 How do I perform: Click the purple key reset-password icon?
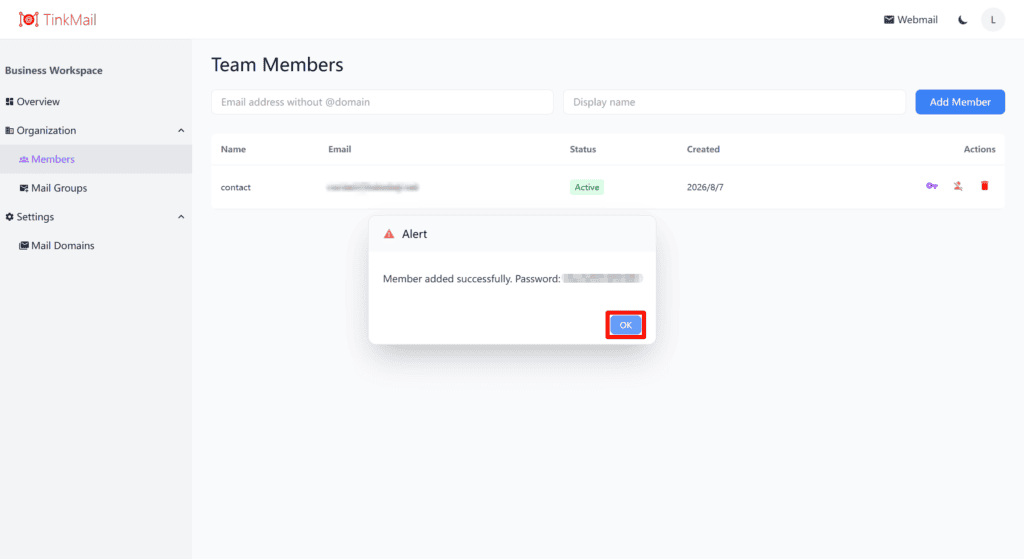pyautogui.click(x=931, y=186)
